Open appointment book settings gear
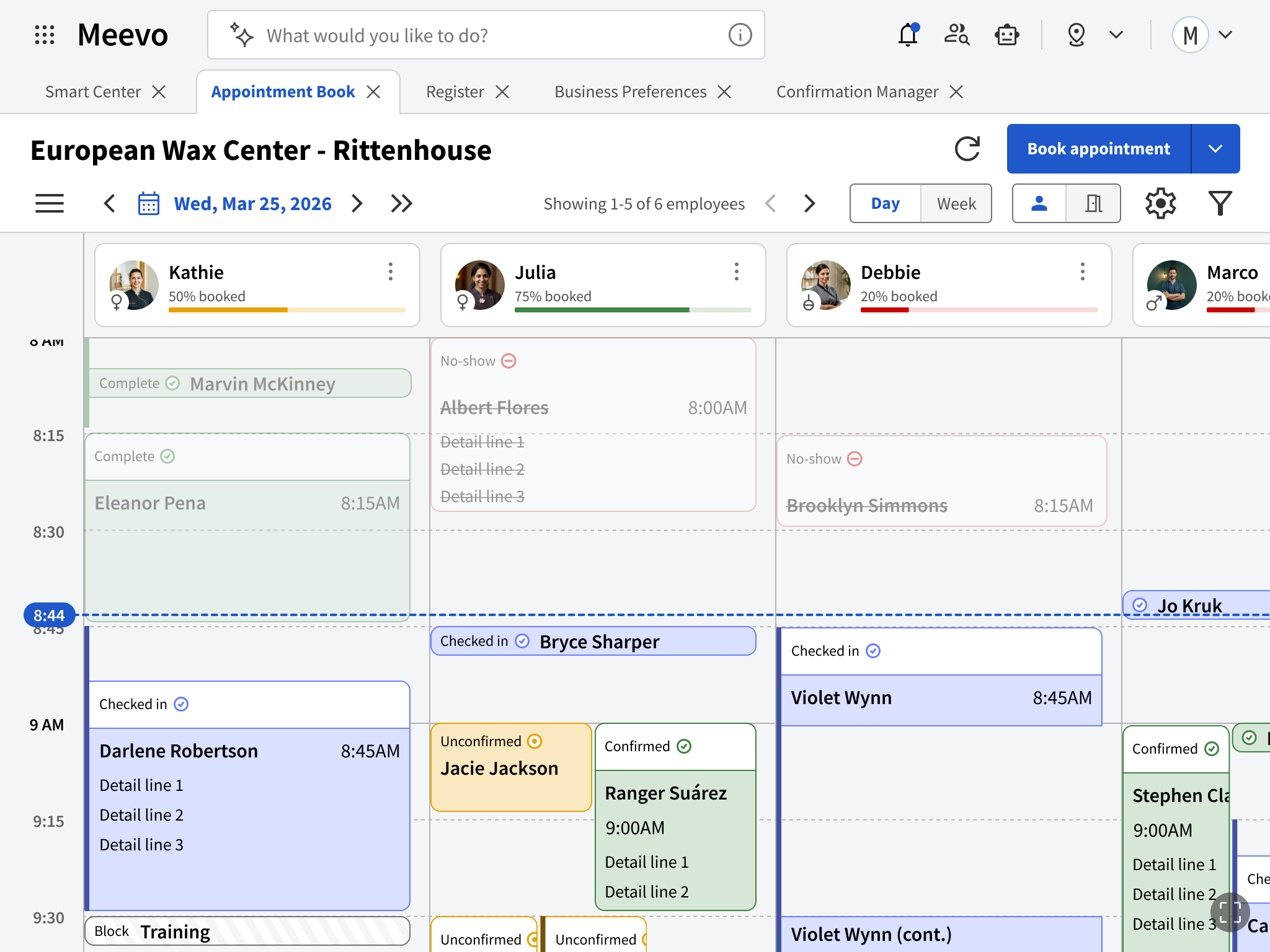Image resolution: width=1270 pixels, height=952 pixels. 1160,203
